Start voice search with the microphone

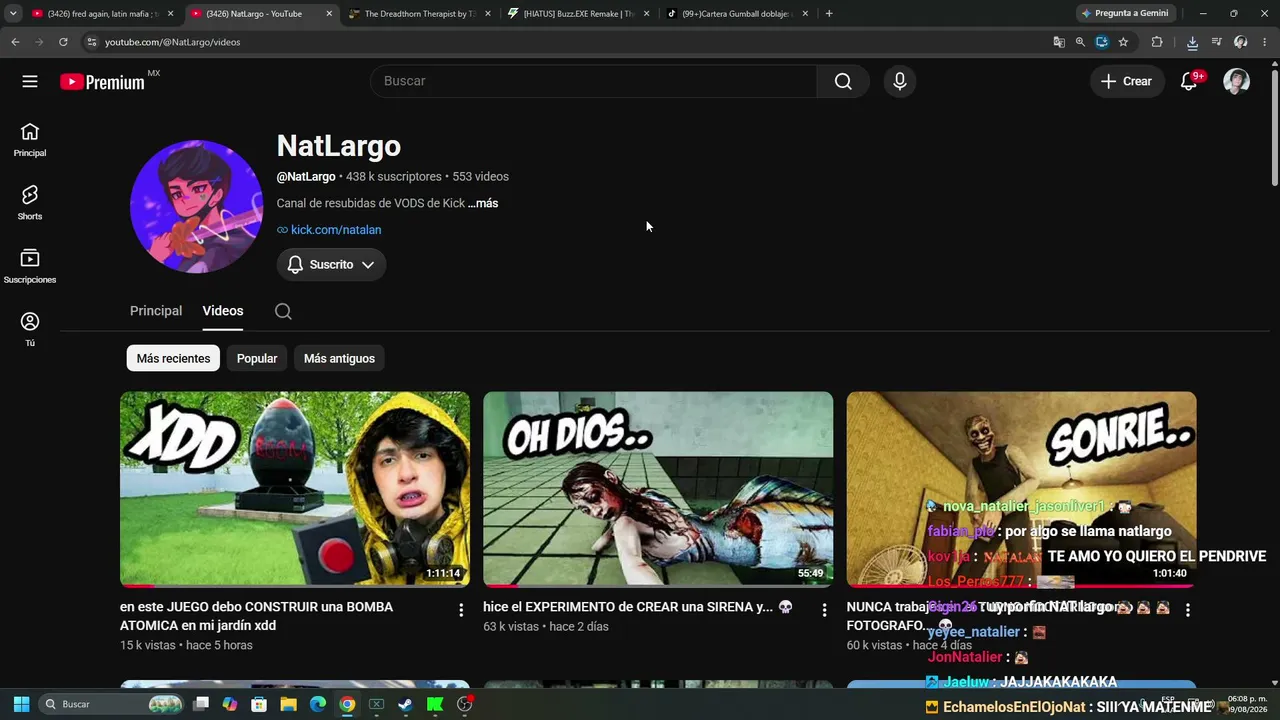click(900, 81)
